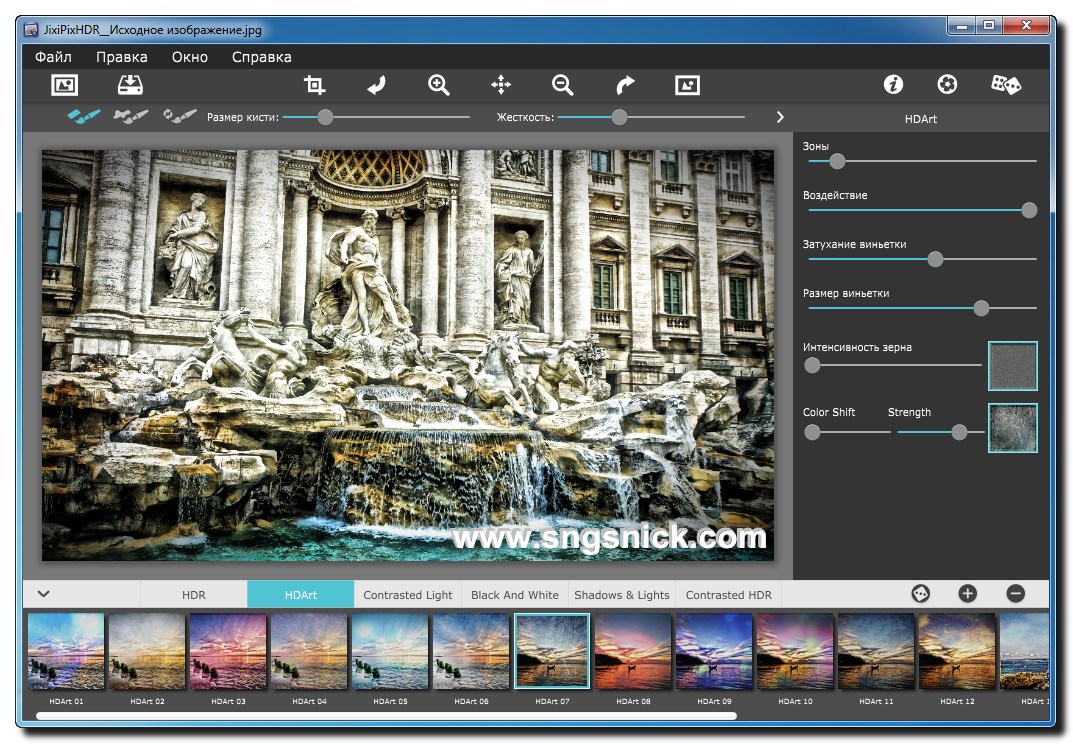The width and height of the screenshot is (1073, 744).
Task: Switch to Contrasted Light tab
Action: (x=408, y=594)
